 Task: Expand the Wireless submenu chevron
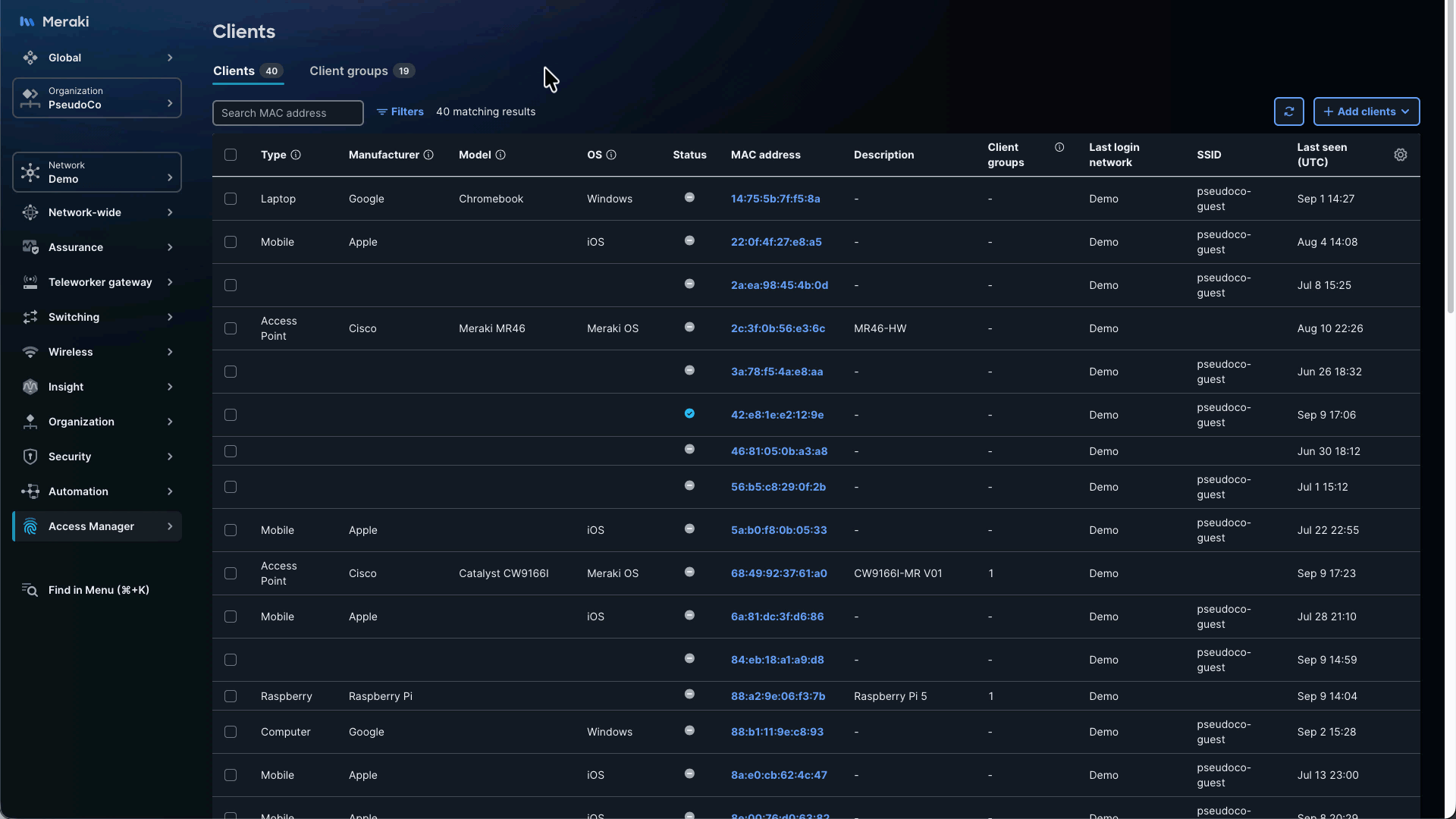170,352
